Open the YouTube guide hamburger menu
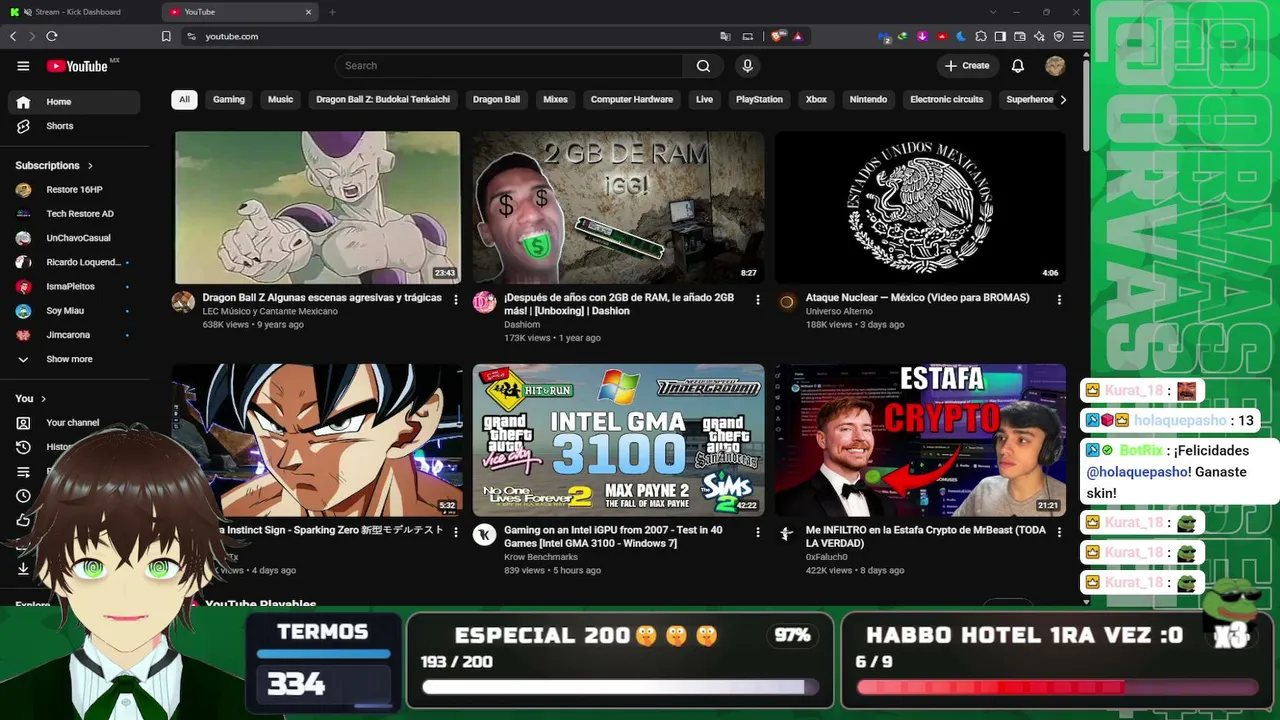The height and width of the screenshot is (720, 1280). tap(23, 66)
